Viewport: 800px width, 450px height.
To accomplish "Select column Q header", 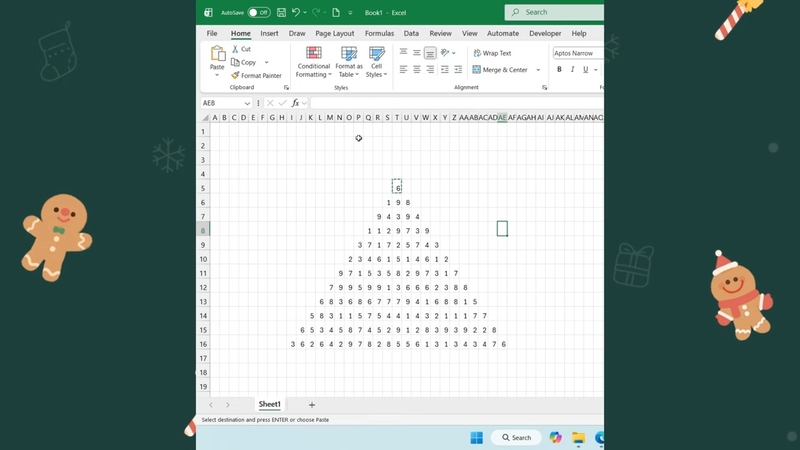I will 368,117.
